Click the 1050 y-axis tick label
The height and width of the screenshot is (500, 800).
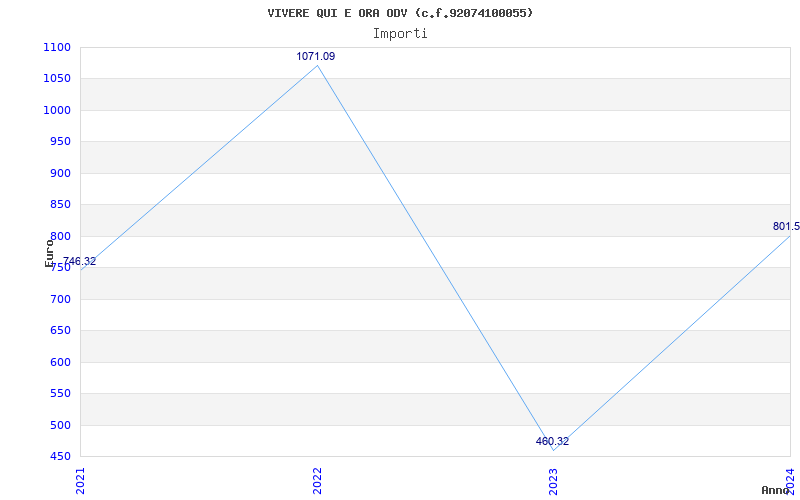point(57,79)
